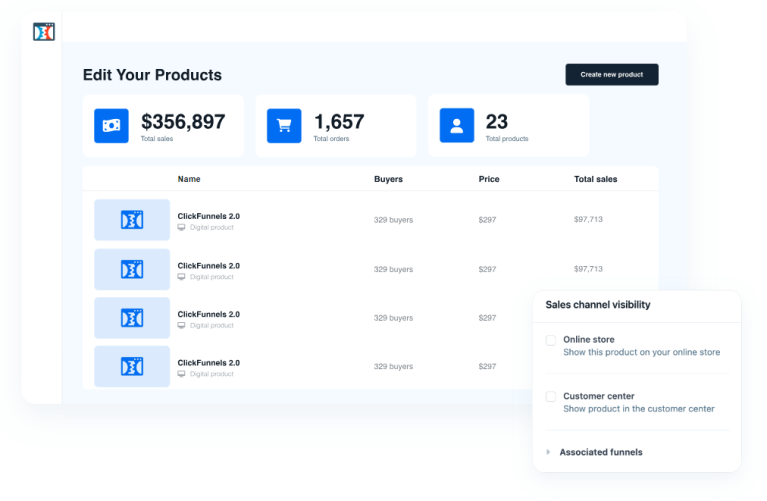Click the Buyers column header
The height and width of the screenshot is (501, 767).
click(x=388, y=179)
